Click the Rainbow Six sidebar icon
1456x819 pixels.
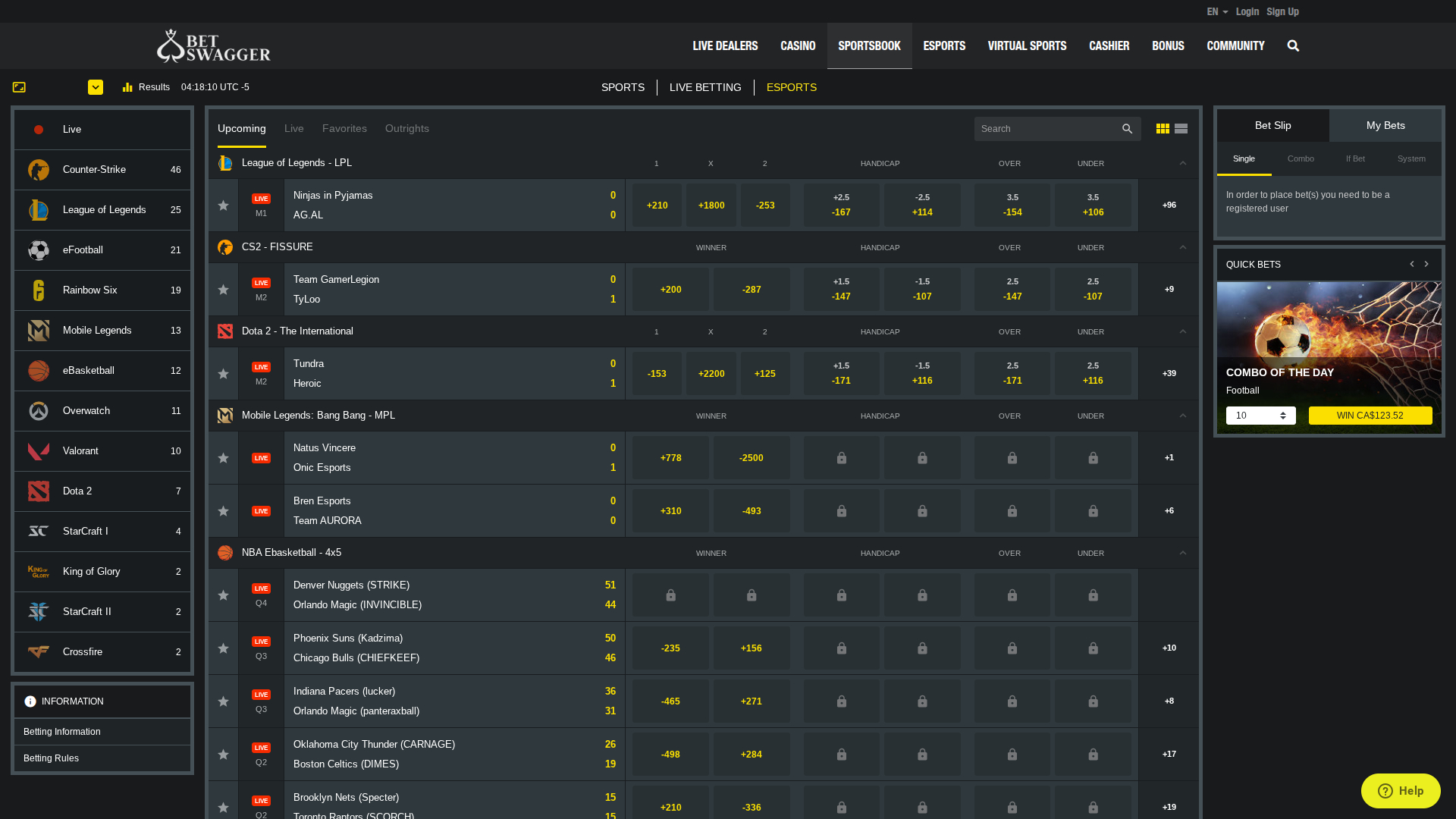coord(38,290)
